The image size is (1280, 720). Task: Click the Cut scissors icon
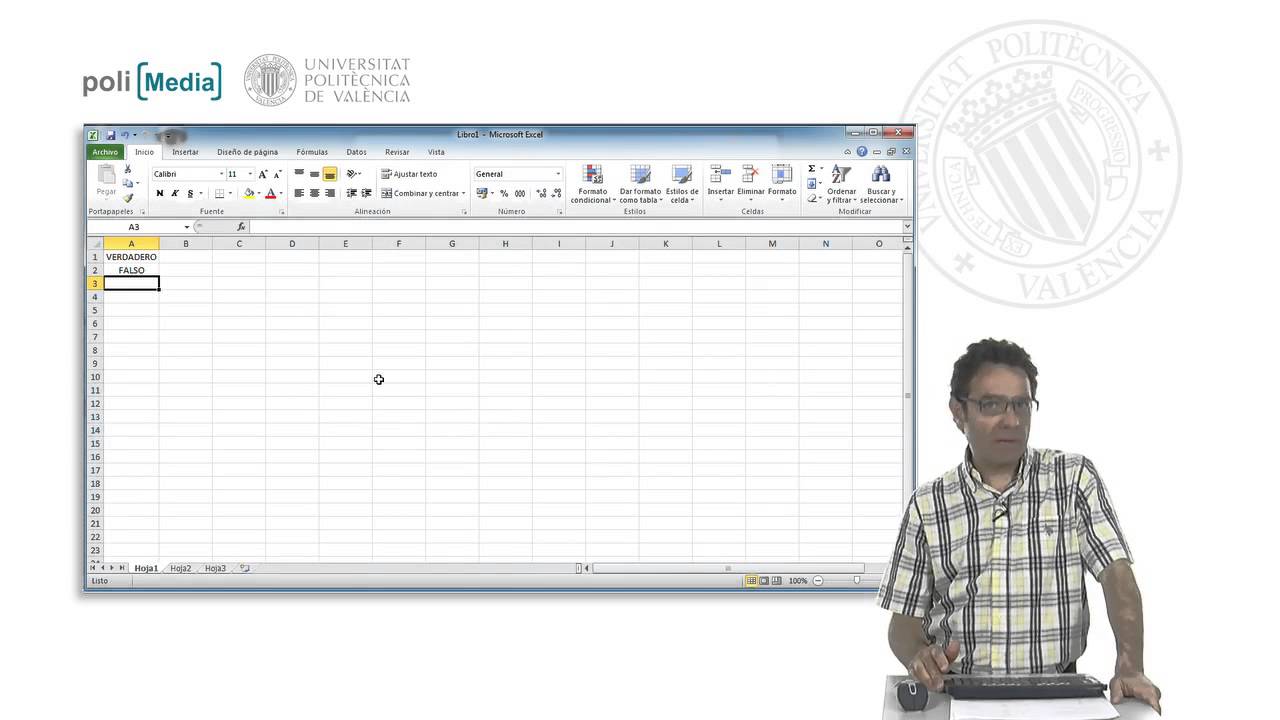128,169
